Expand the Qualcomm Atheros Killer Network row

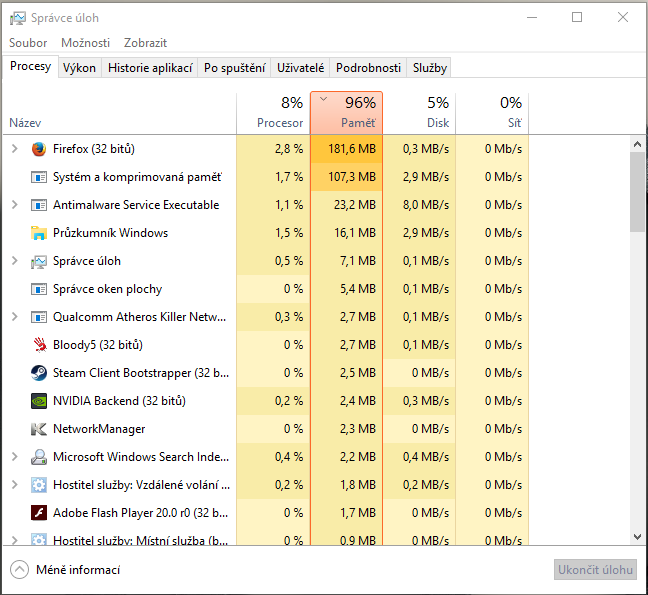tap(14, 317)
